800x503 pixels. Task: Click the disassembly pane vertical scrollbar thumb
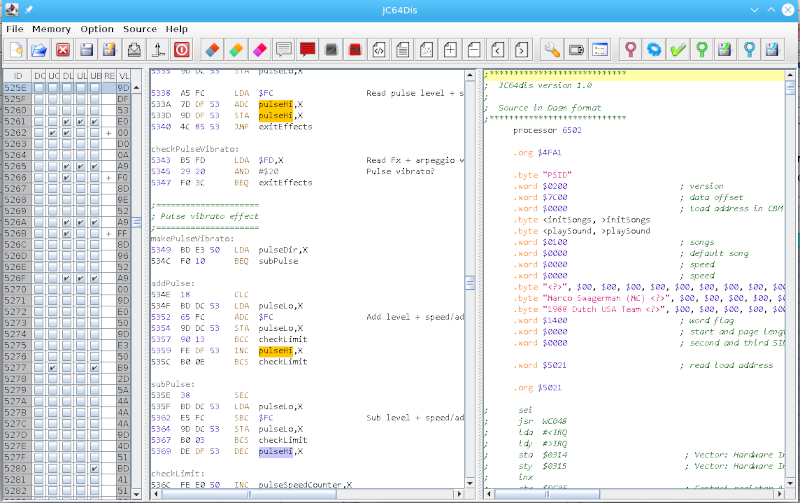click(470, 283)
